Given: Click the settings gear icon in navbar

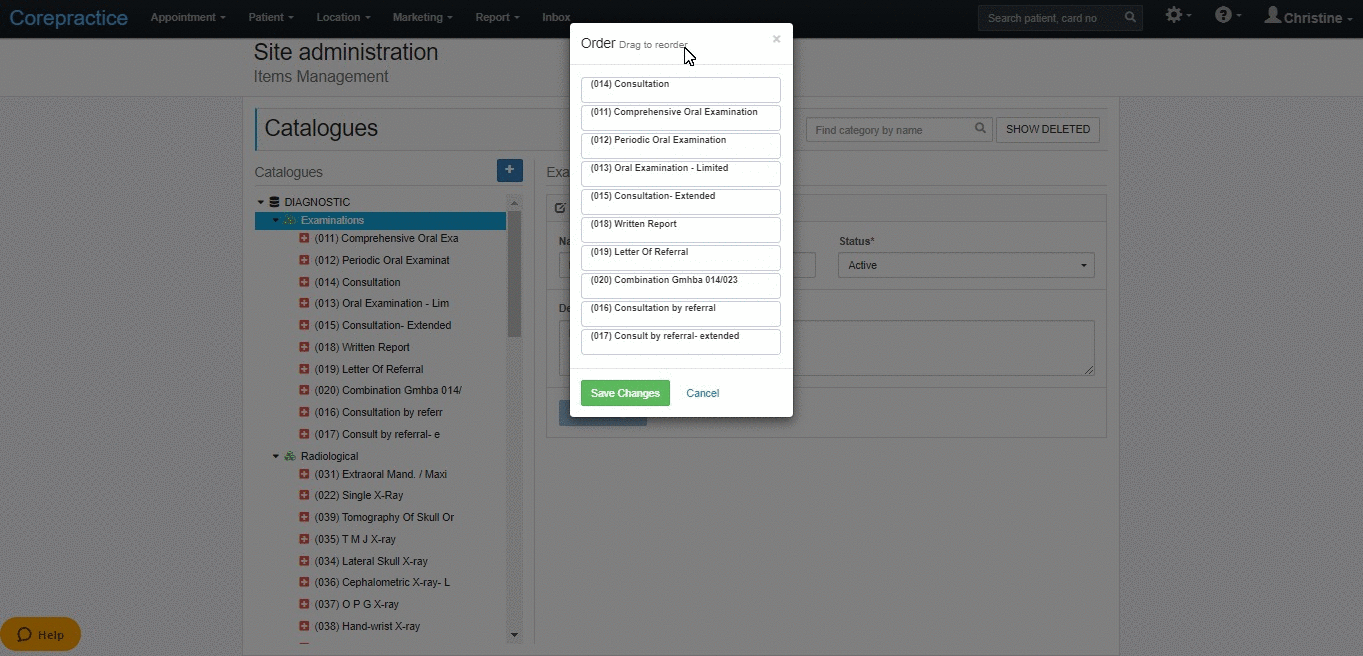Looking at the screenshot, I should pyautogui.click(x=1173, y=15).
